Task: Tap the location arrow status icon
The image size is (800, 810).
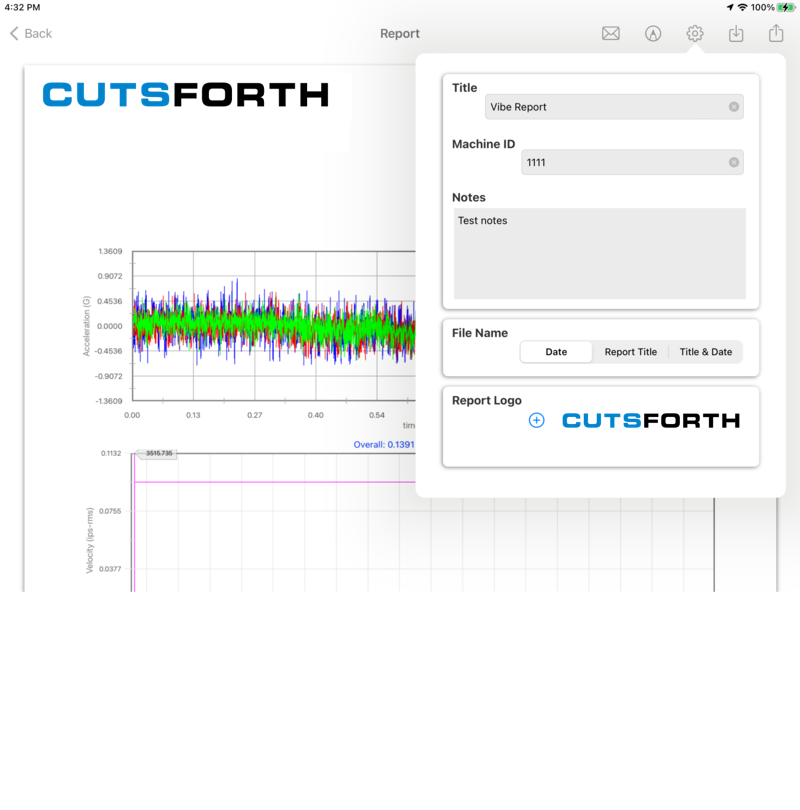Action: pyautogui.click(x=730, y=7)
